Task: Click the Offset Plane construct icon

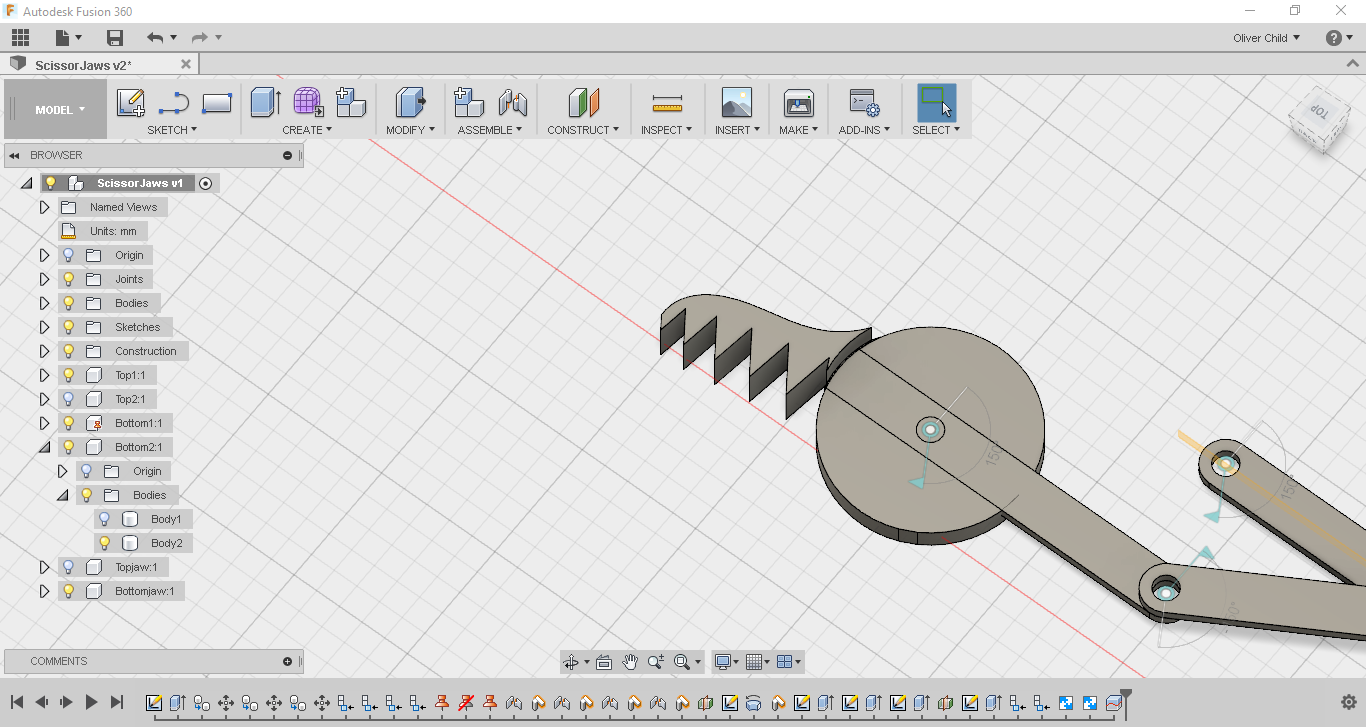Action: point(583,103)
